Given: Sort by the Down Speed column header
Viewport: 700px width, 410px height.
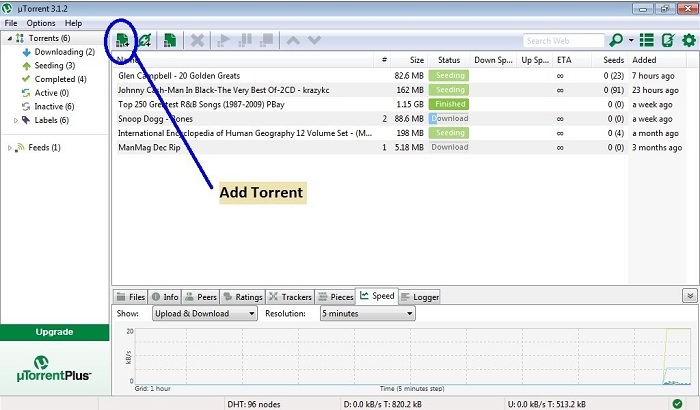Looking at the screenshot, I should 493,60.
